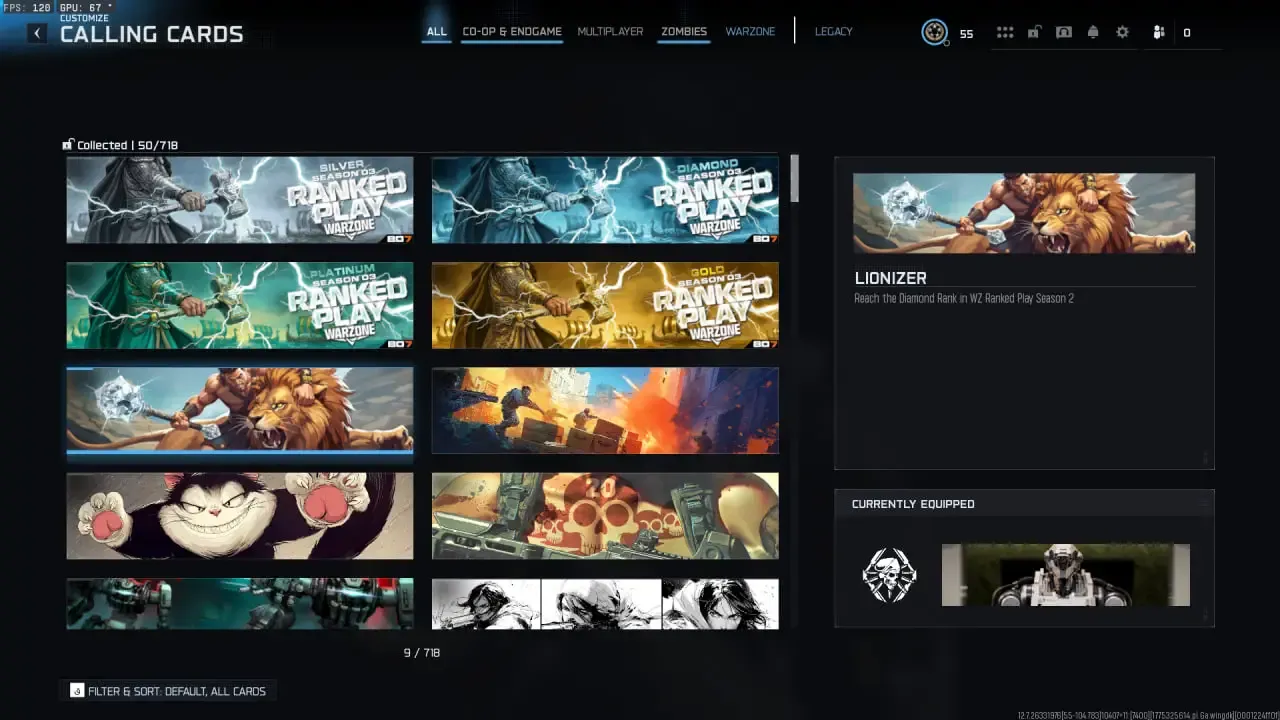Open Filter & Sort: Default, All Cards
Image resolution: width=1280 pixels, height=720 pixels.
coord(170,691)
